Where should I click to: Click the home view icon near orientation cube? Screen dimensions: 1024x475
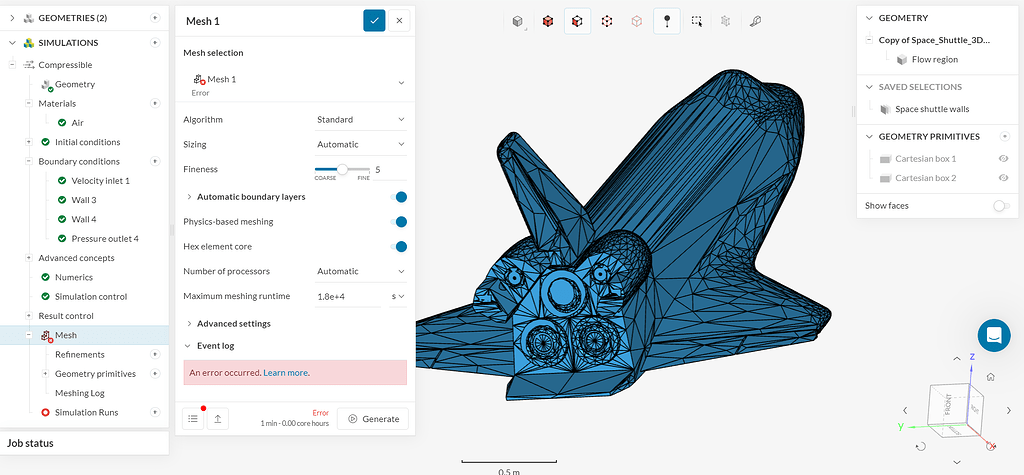pos(991,376)
